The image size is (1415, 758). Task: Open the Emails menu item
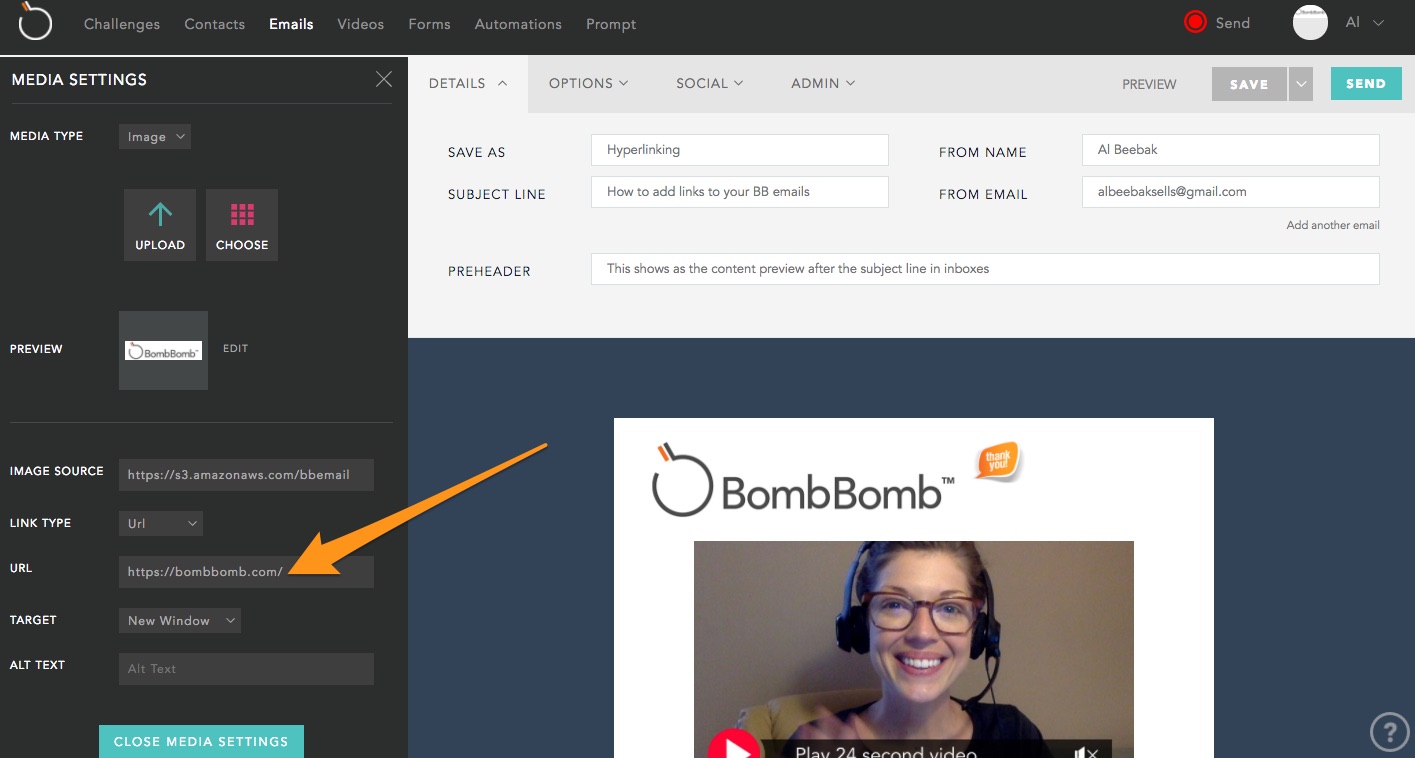[x=291, y=24]
